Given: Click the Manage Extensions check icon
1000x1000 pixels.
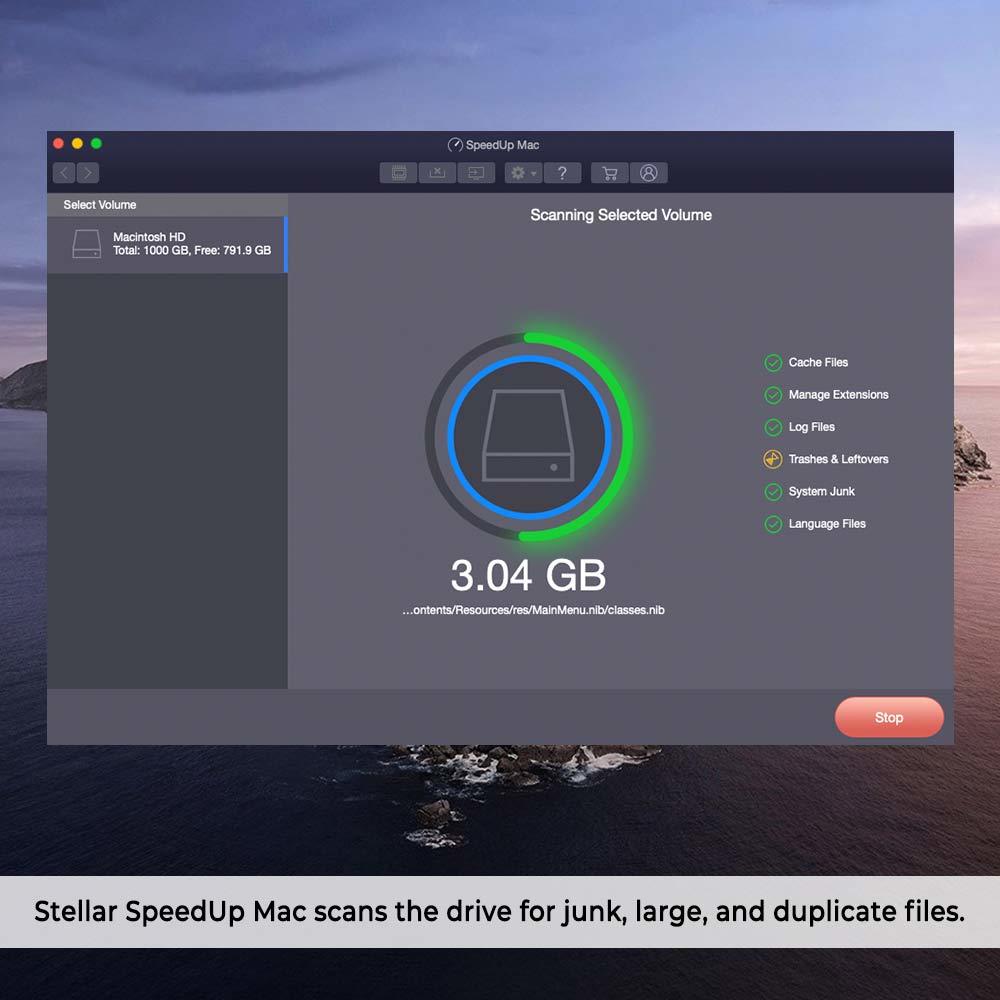Looking at the screenshot, I should 773,395.
